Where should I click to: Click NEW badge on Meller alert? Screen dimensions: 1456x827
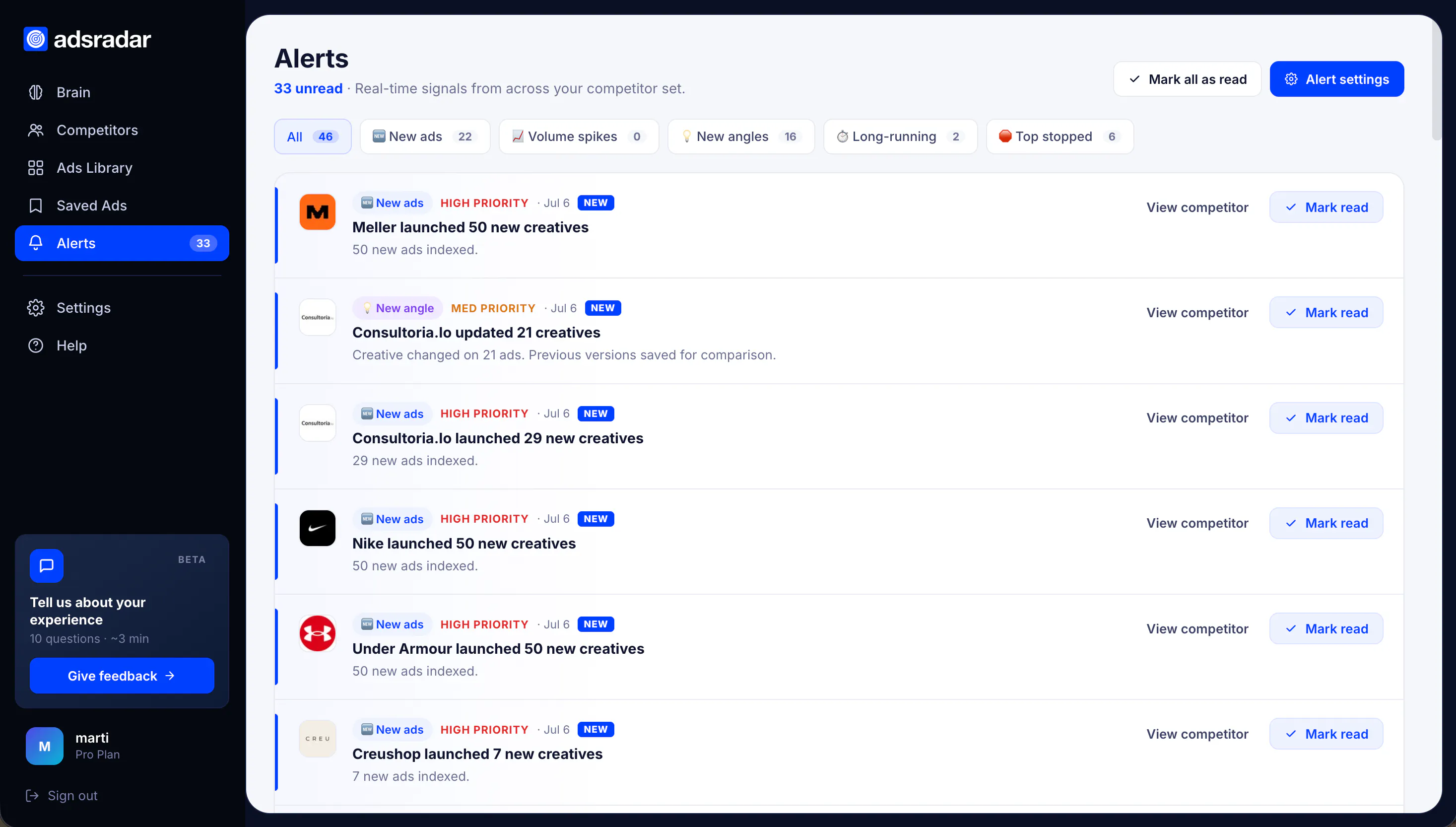pos(596,203)
